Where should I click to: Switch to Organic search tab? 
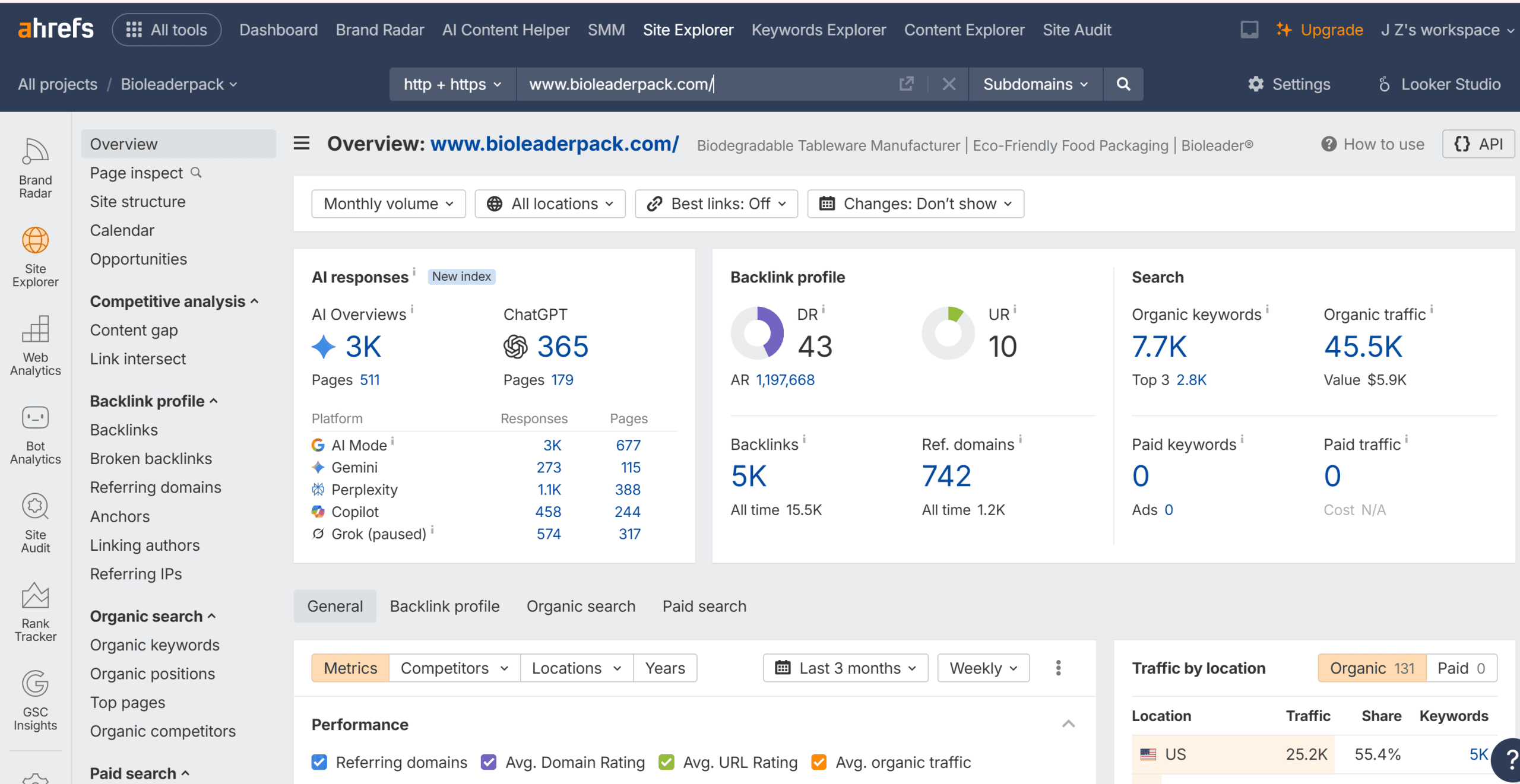tap(581, 606)
